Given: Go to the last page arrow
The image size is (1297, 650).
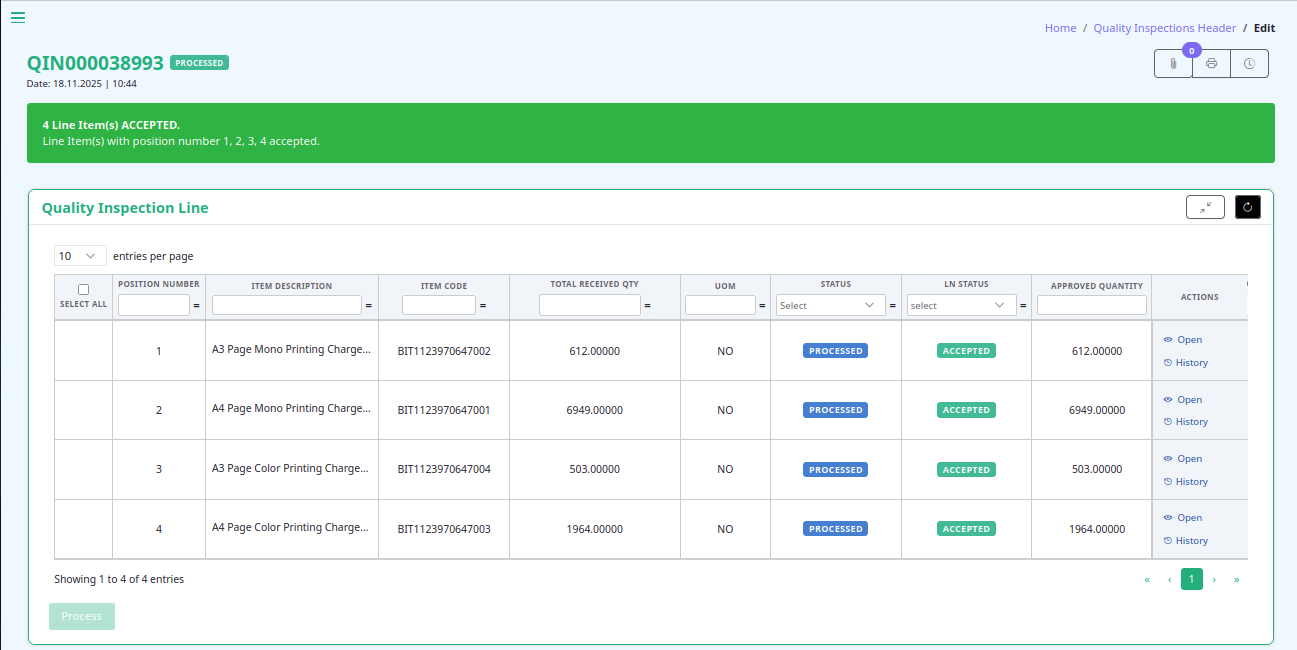Looking at the screenshot, I should [1237, 580].
